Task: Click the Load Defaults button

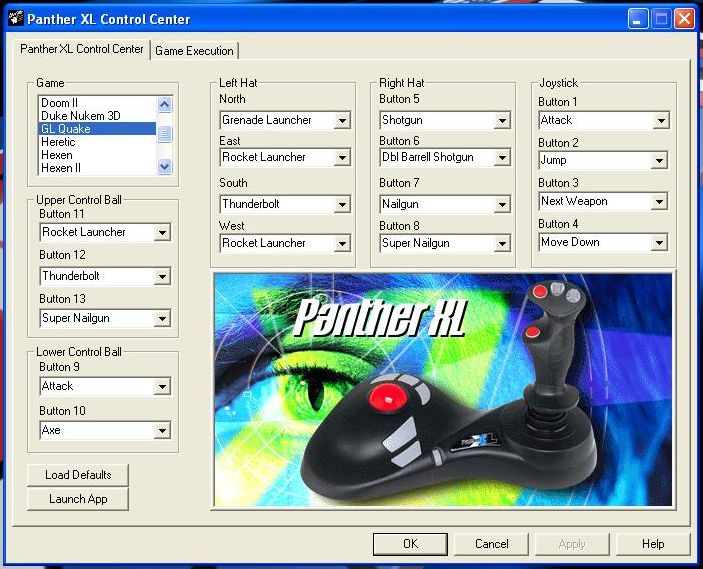Action: (x=78, y=475)
